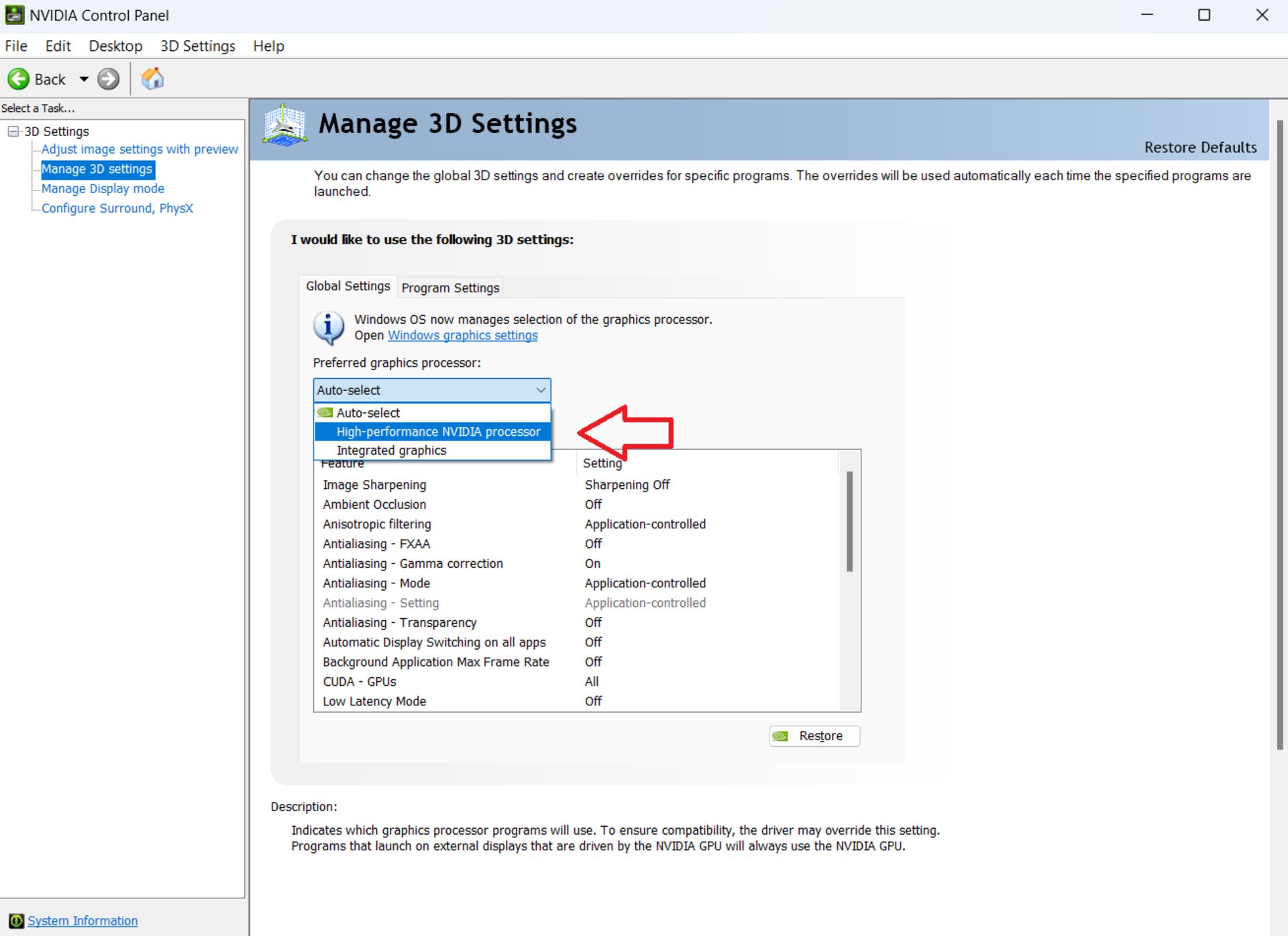The height and width of the screenshot is (936, 1288).
Task: Select the Global Settings tab
Action: [347, 286]
